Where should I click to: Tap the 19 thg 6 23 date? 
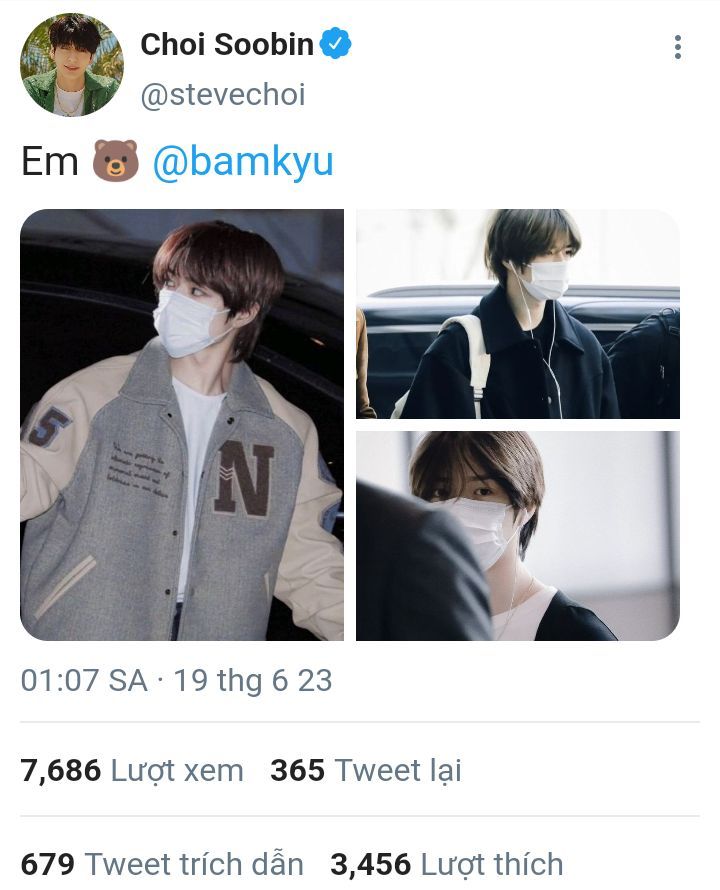(x=253, y=680)
